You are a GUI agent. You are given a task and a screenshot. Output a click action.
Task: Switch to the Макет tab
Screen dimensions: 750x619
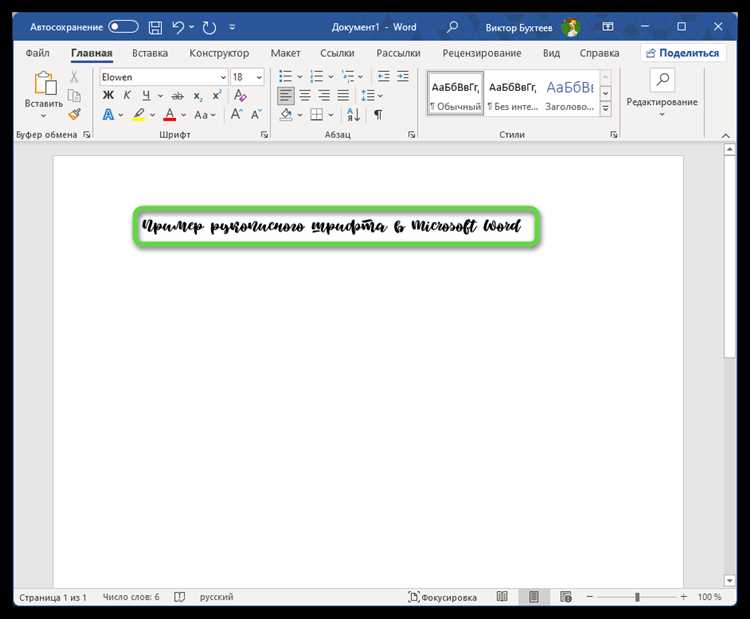pos(286,53)
